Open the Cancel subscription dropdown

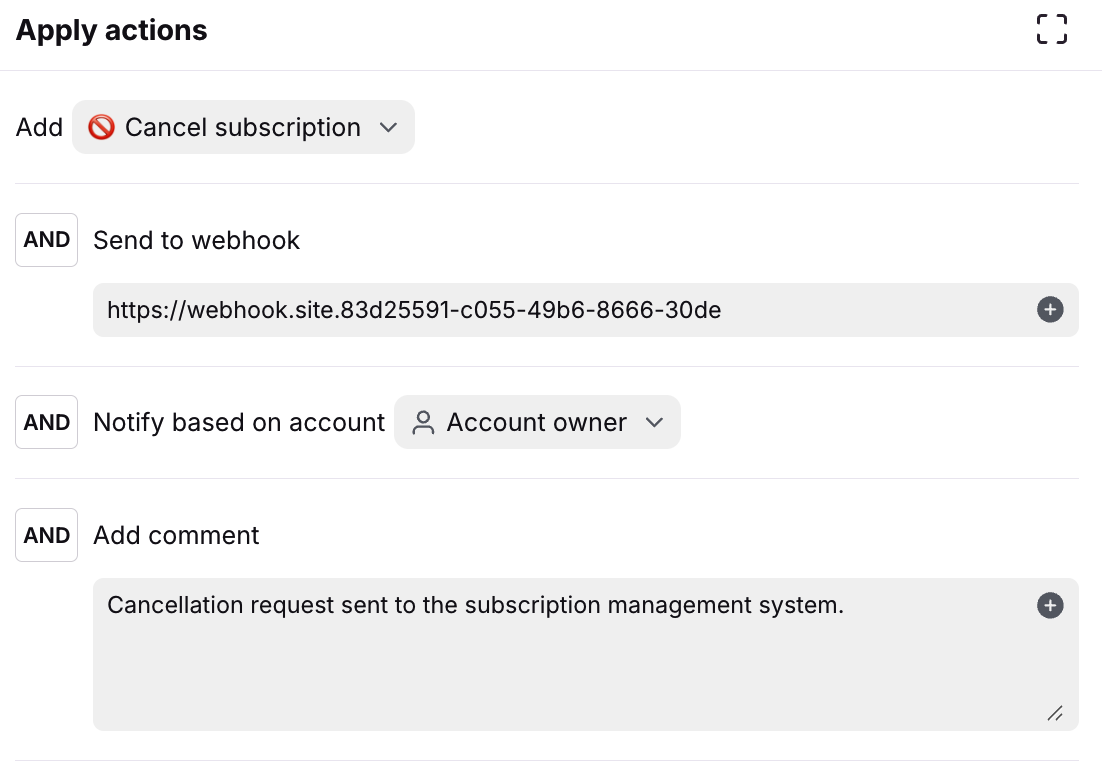tap(243, 128)
